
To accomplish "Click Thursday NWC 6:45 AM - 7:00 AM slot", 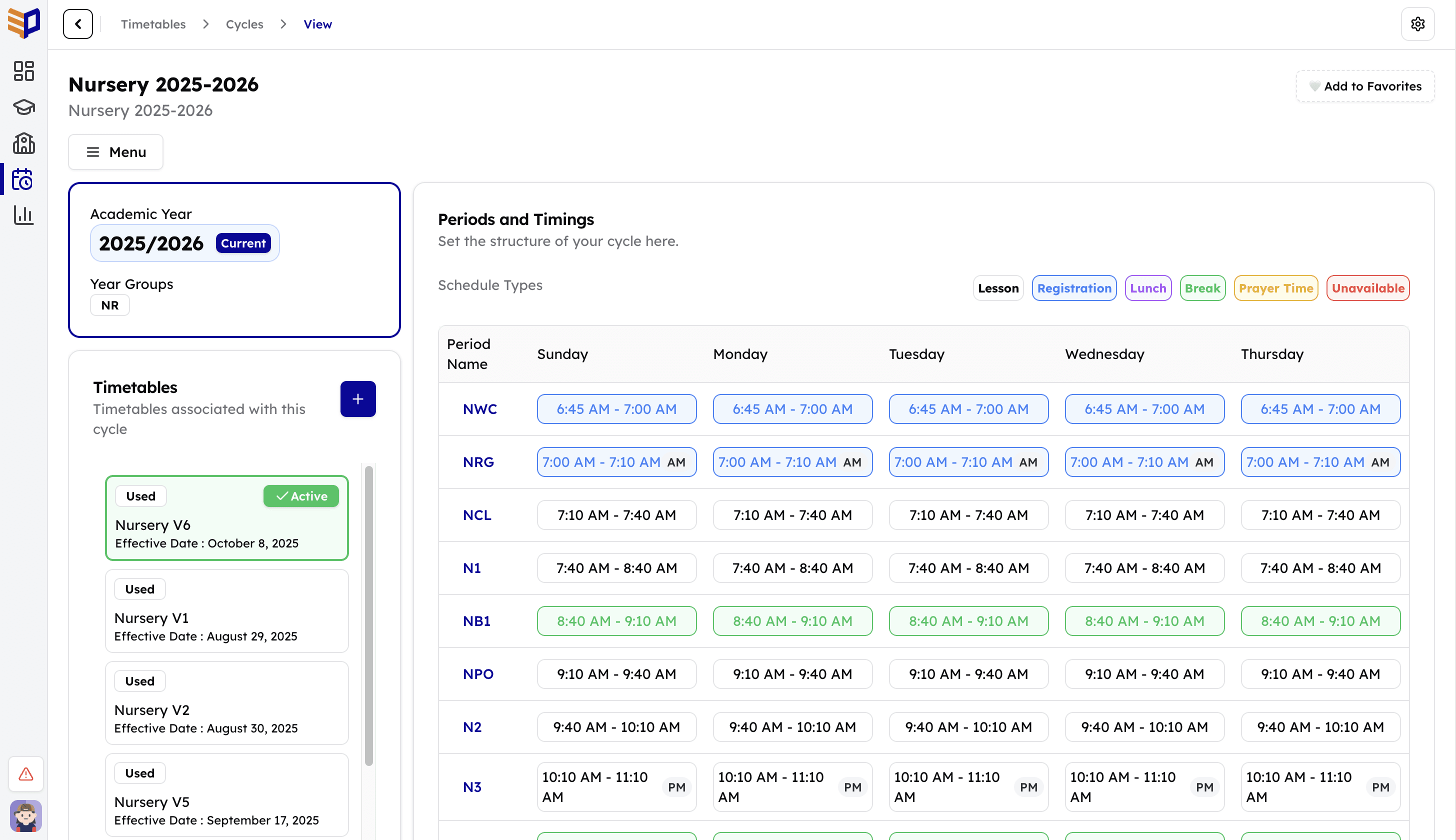I will pos(1320,409).
